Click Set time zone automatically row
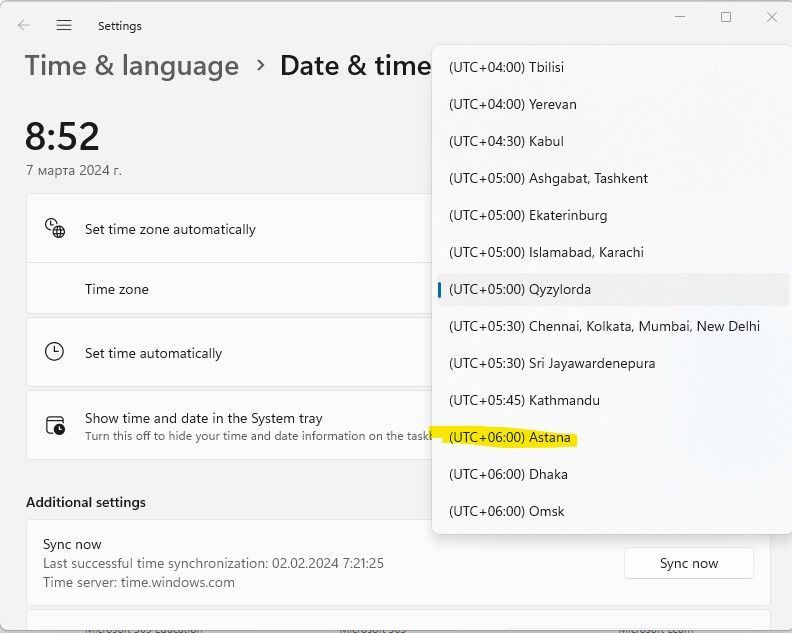 229,229
